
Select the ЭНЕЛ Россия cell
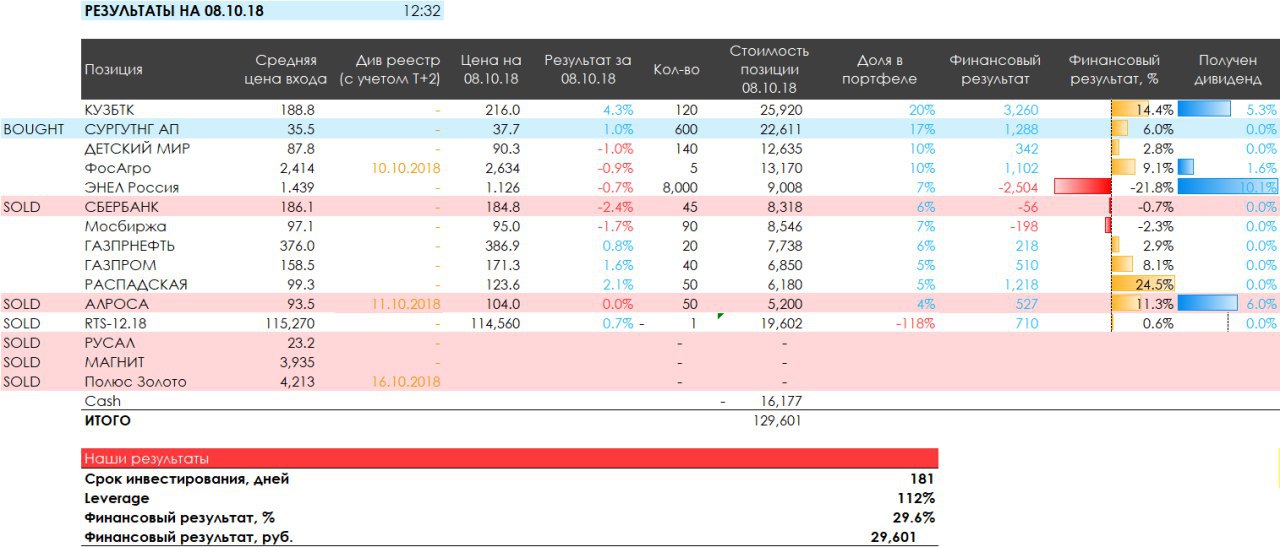coord(131,187)
